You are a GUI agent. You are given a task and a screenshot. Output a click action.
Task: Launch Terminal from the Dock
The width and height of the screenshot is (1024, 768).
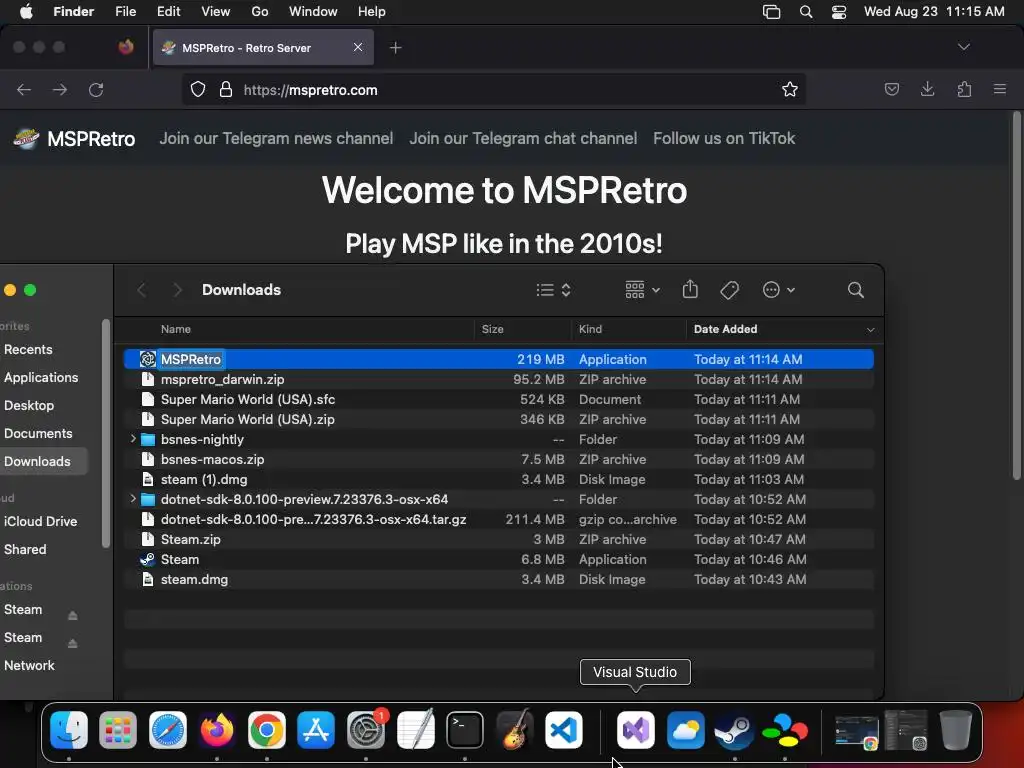point(465,729)
